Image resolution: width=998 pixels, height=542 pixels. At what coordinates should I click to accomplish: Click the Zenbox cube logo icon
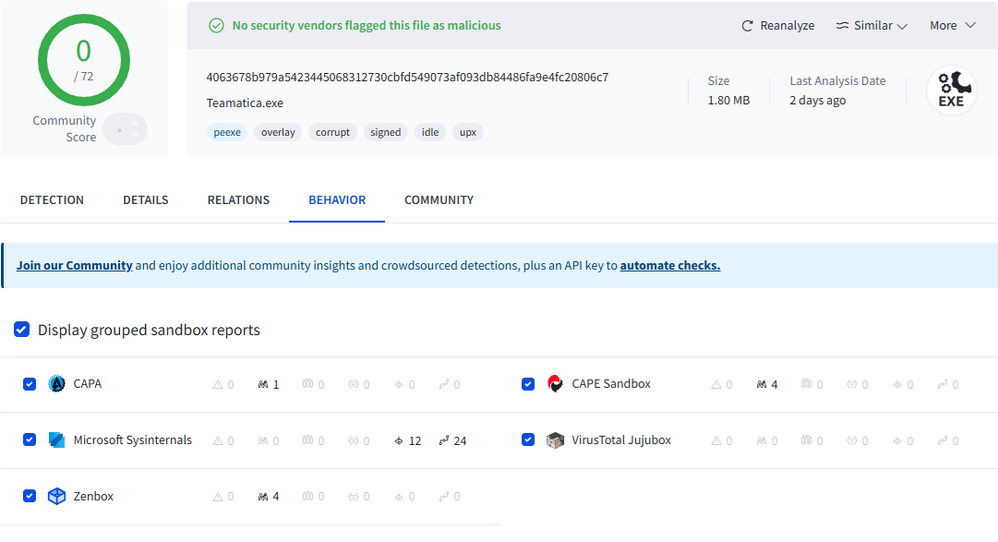(x=57, y=496)
